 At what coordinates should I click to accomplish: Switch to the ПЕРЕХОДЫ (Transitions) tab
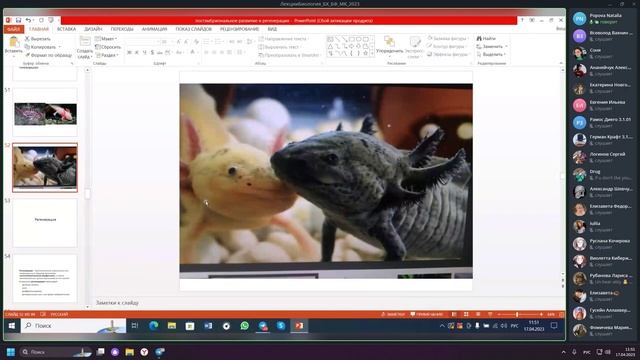122,29
